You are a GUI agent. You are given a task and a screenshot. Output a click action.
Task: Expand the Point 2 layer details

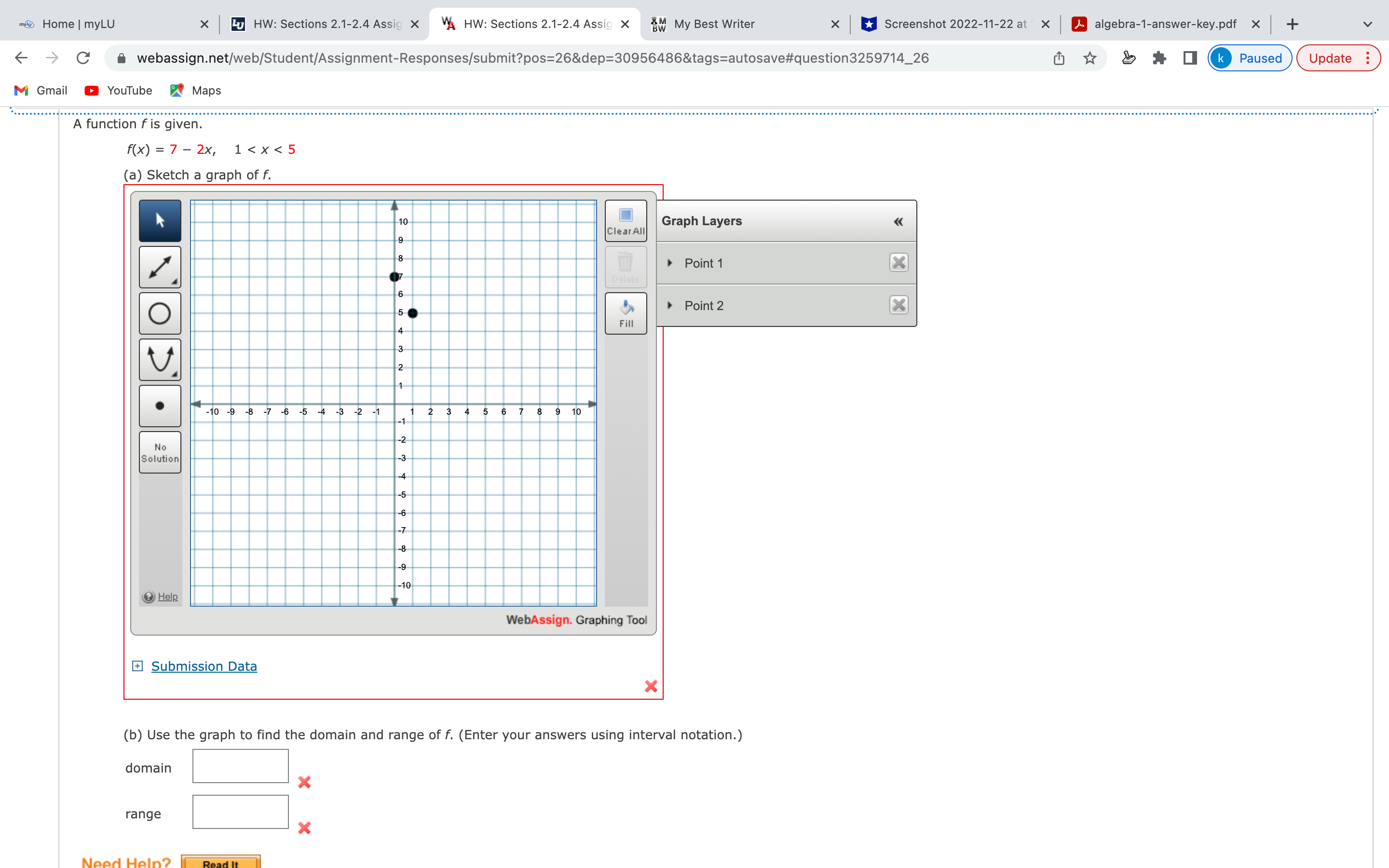pos(670,305)
